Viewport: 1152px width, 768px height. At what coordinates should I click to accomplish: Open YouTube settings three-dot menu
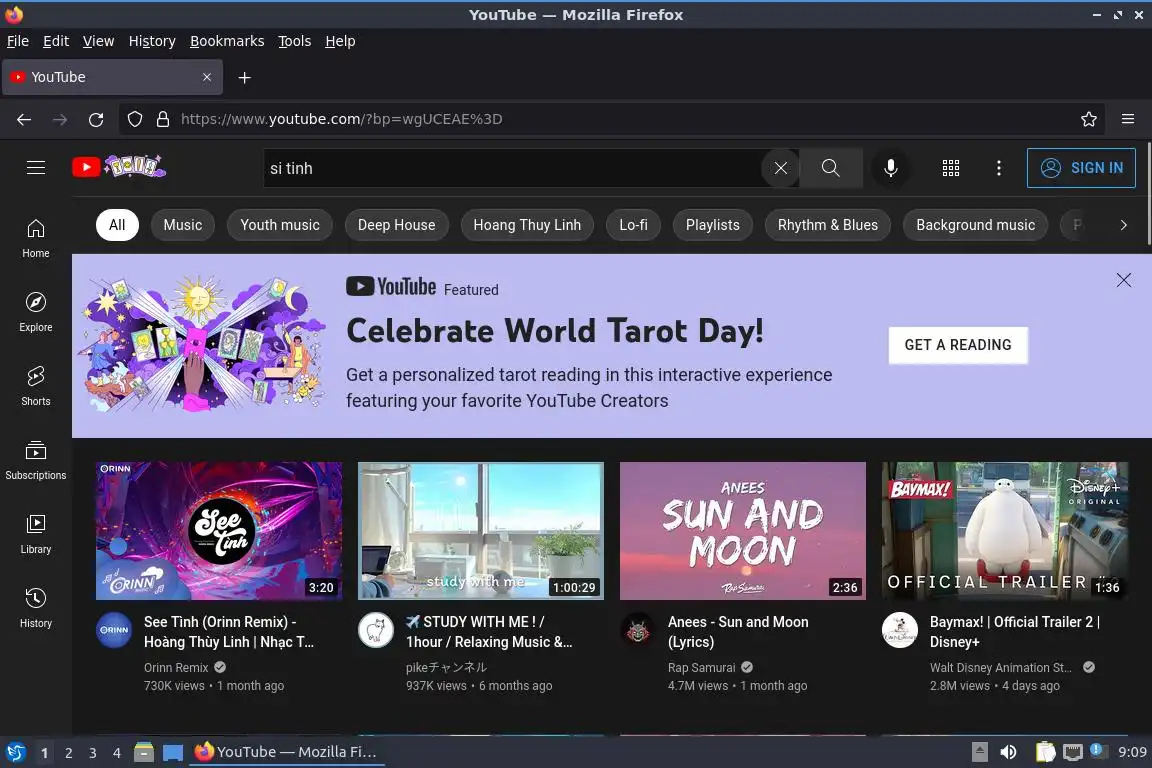click(998, 168)
